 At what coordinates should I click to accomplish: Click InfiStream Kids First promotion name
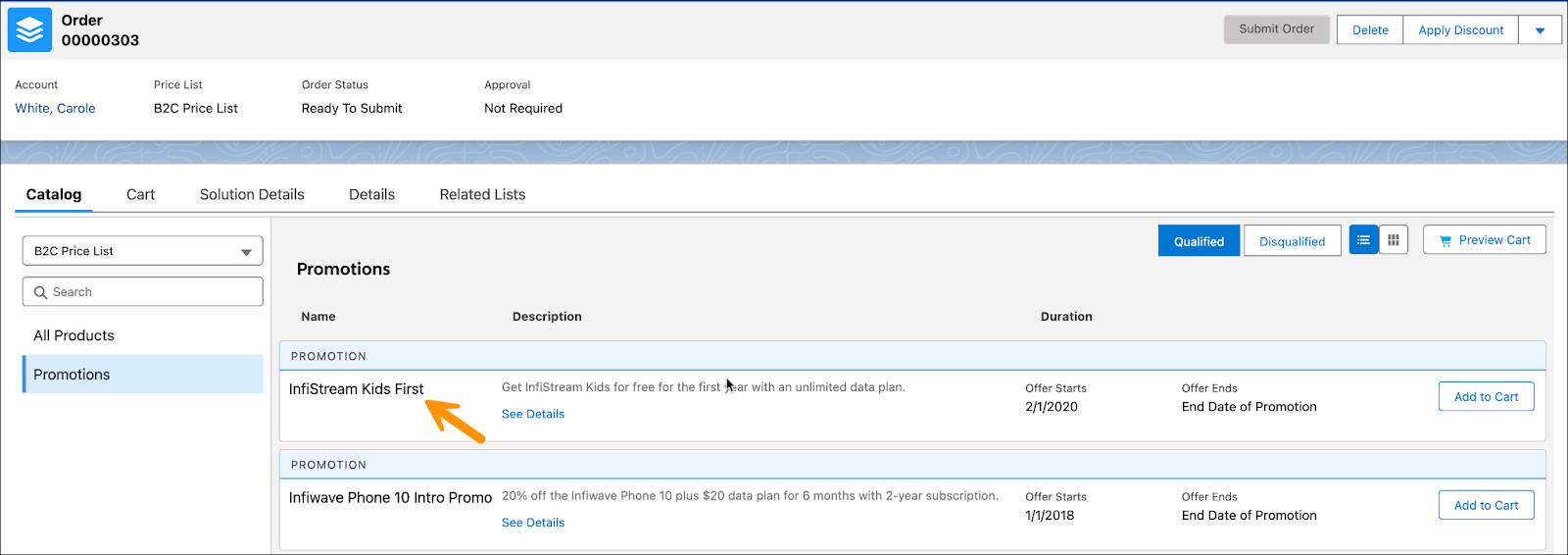click(357, 389)
